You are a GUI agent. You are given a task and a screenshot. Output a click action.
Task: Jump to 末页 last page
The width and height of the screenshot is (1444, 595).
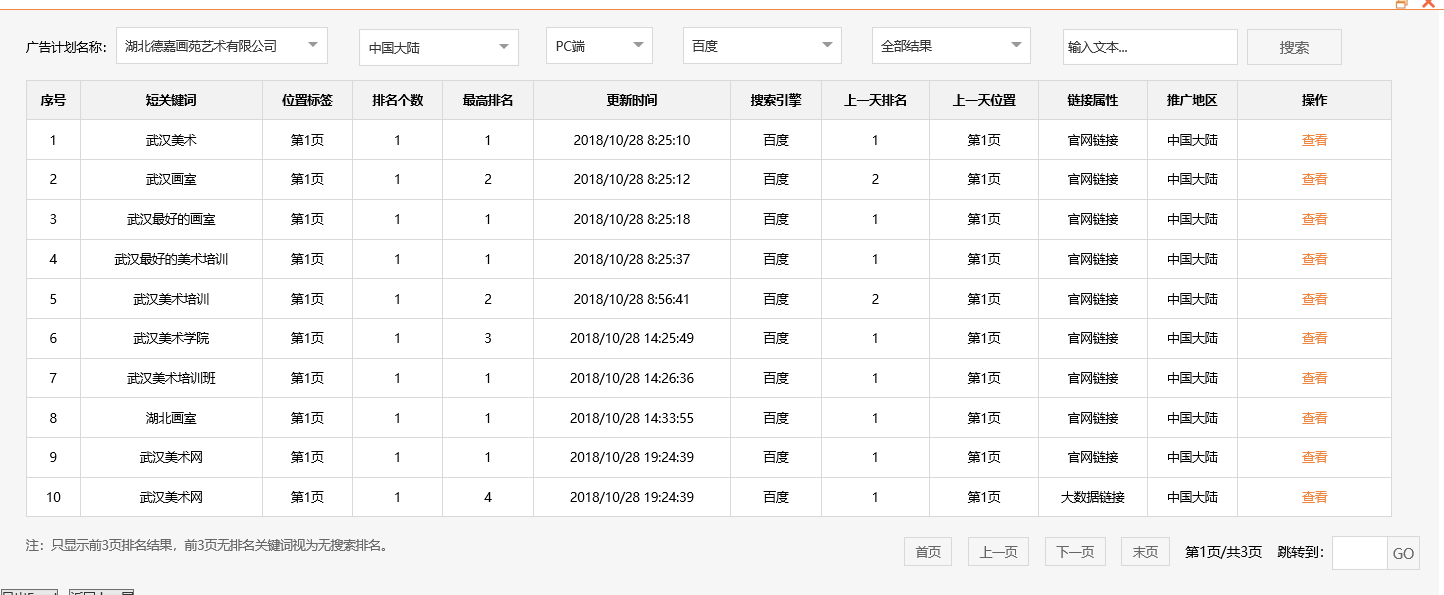coord(1143,551)
